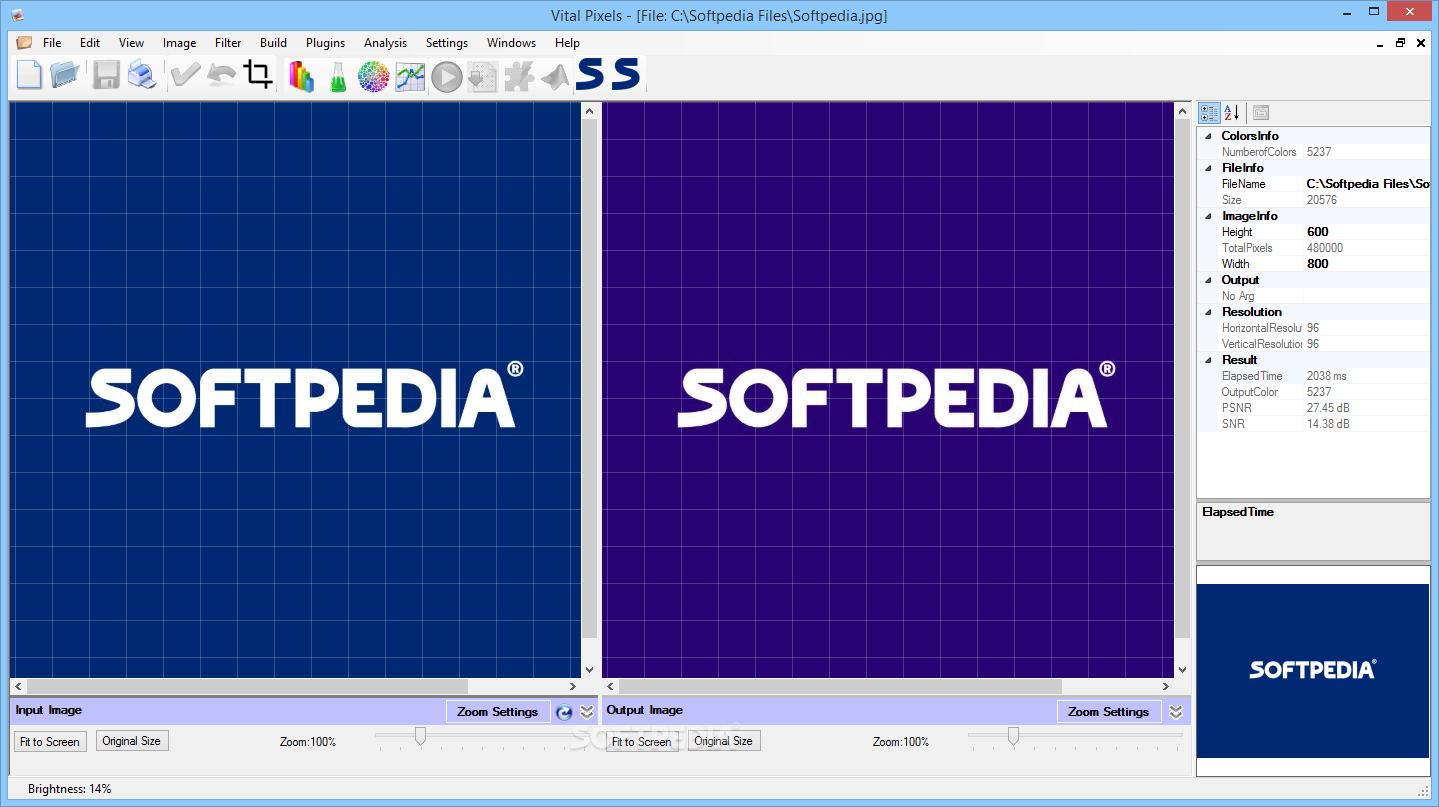
Task: Click the puzzle piece plugin icon
Action: click(518, 77)
